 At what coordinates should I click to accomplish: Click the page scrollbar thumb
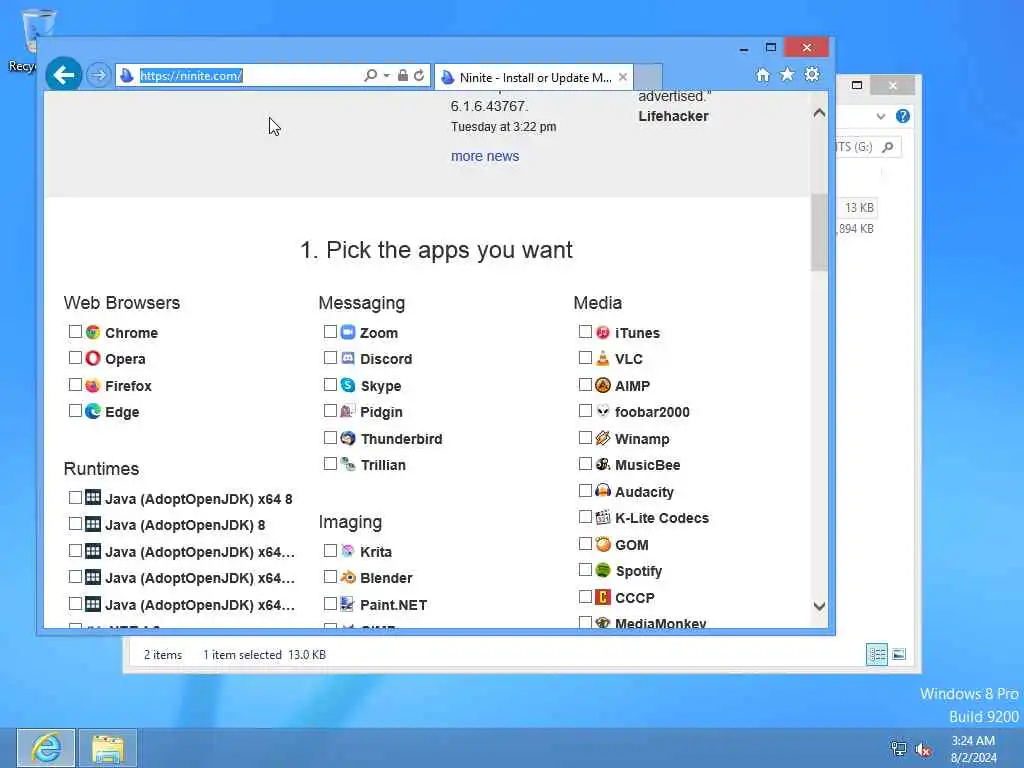click(819, 232)
